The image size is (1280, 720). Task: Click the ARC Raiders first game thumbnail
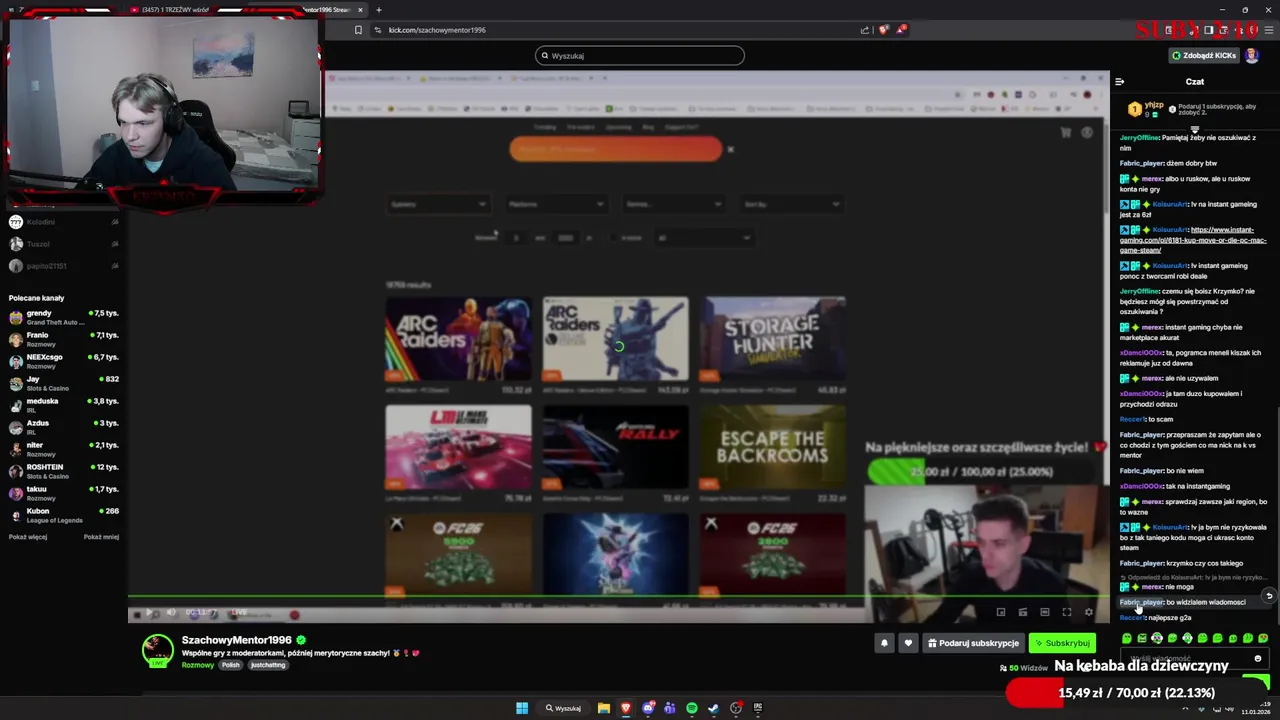[459, 338]
